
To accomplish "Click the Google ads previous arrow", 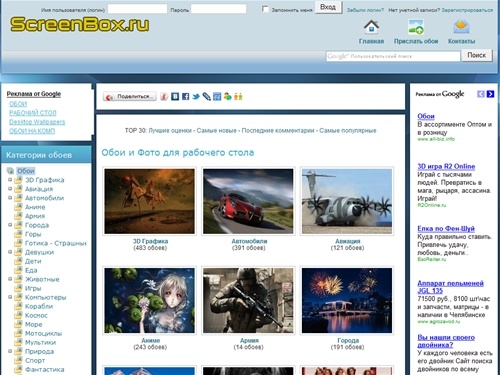I will [x=481, y=94].
